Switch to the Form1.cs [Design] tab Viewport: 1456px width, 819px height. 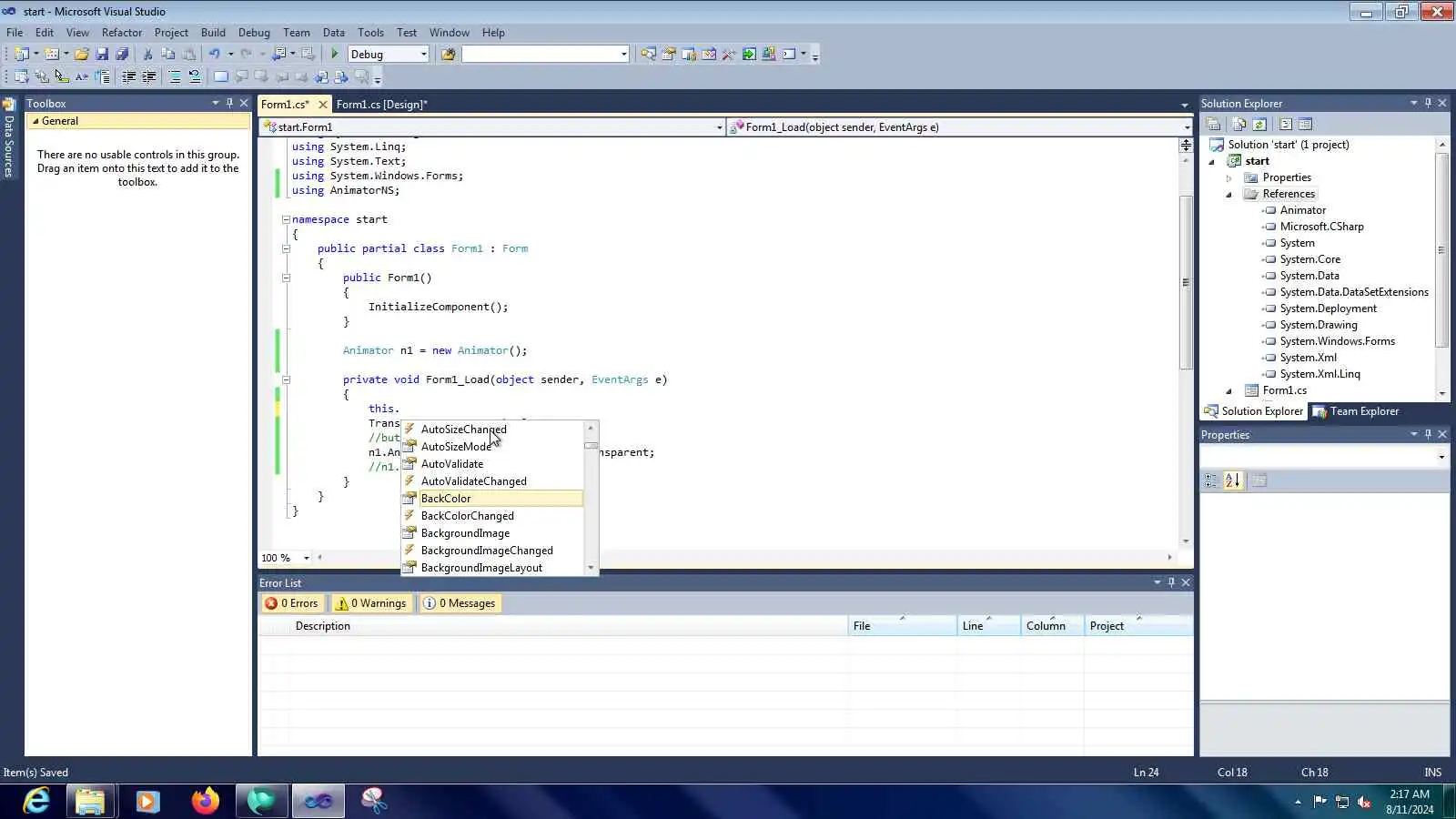[381, 105]
